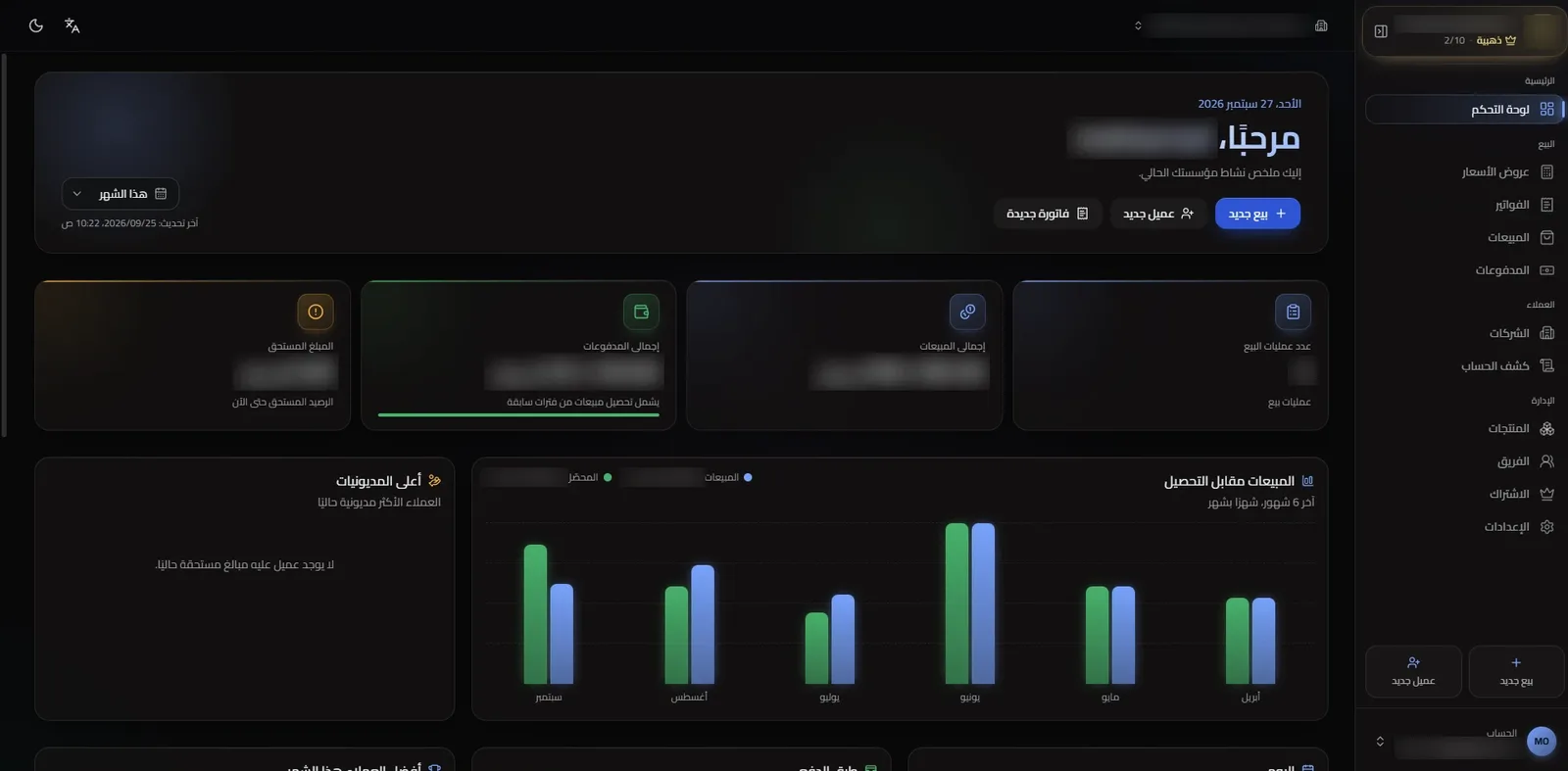
Task: Click the فاتورة جديدة button
Action: point(1048,214)
